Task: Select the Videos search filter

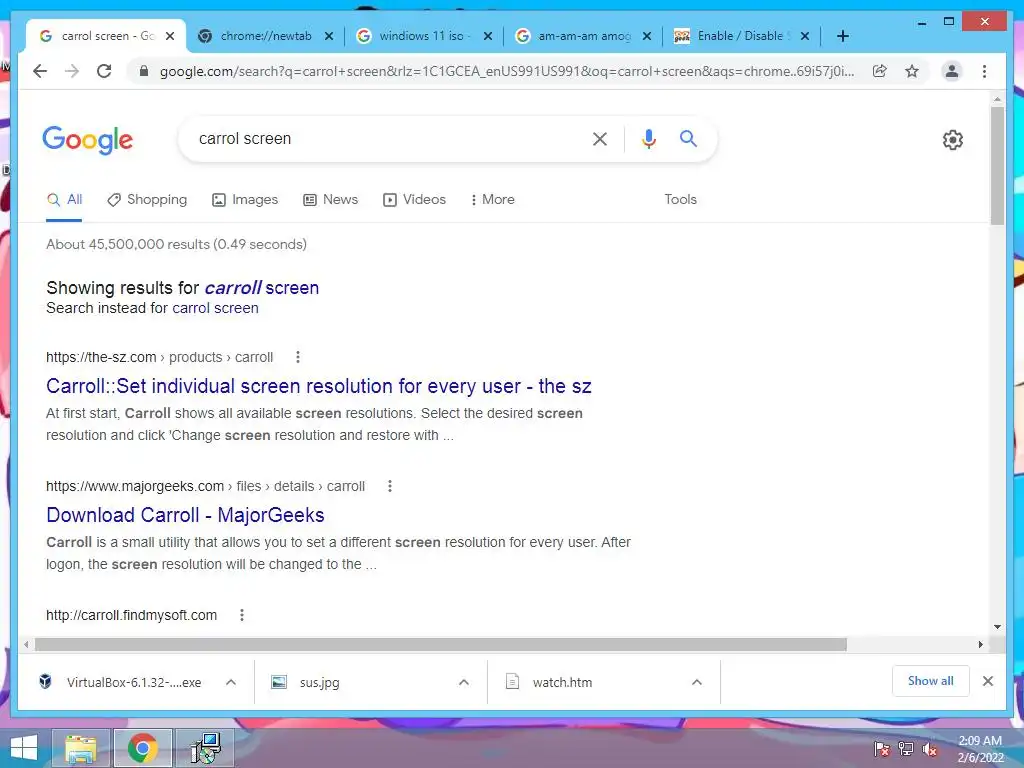Action: [415, 200]
